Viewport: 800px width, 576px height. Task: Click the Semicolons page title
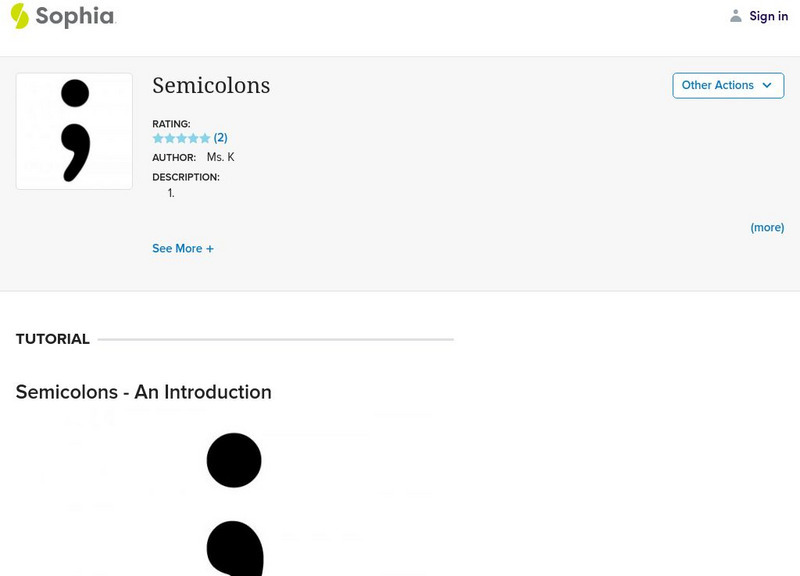tap(211, 86)
